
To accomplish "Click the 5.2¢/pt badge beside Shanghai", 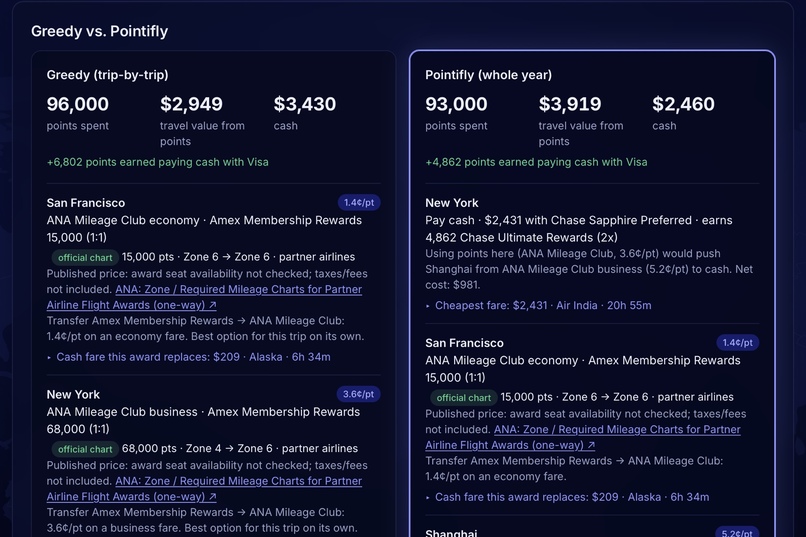I will click(738, 532).
